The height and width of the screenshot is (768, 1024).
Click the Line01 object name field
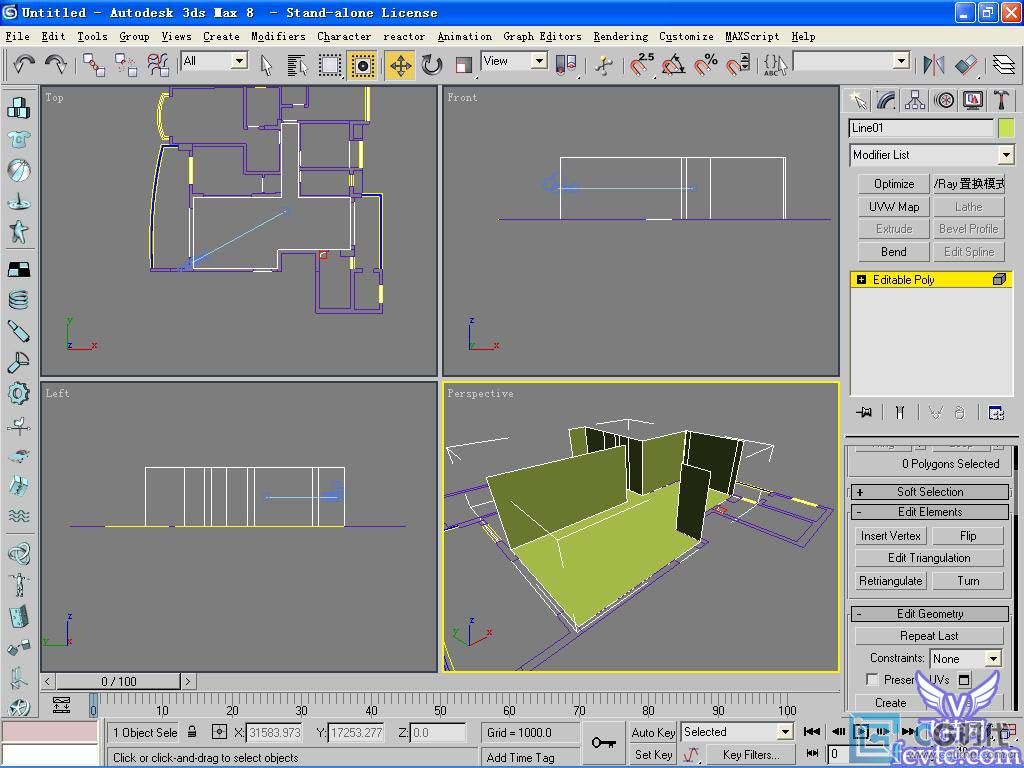(921, 128)
